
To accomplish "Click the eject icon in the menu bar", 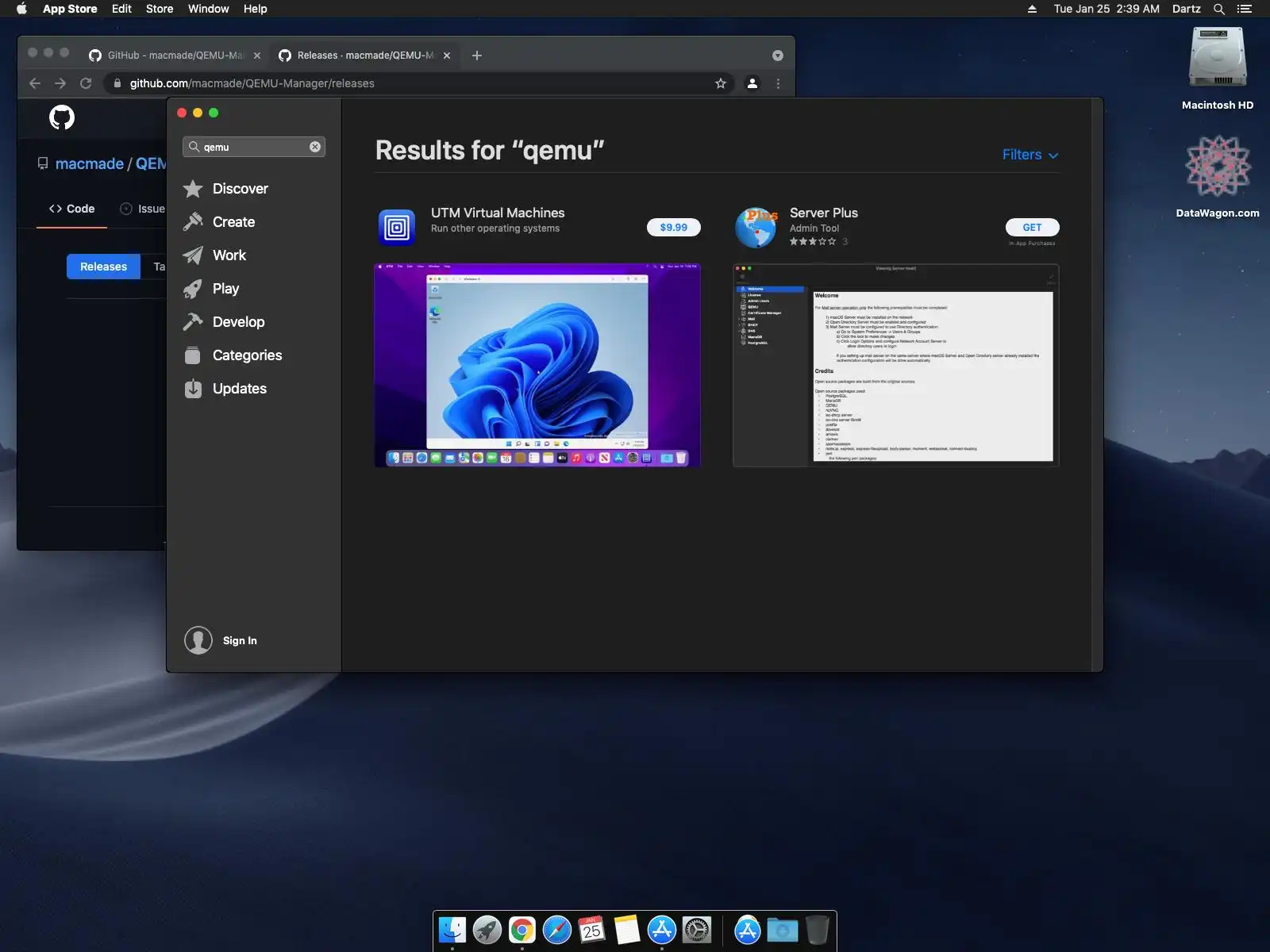I will point(1032,9).
